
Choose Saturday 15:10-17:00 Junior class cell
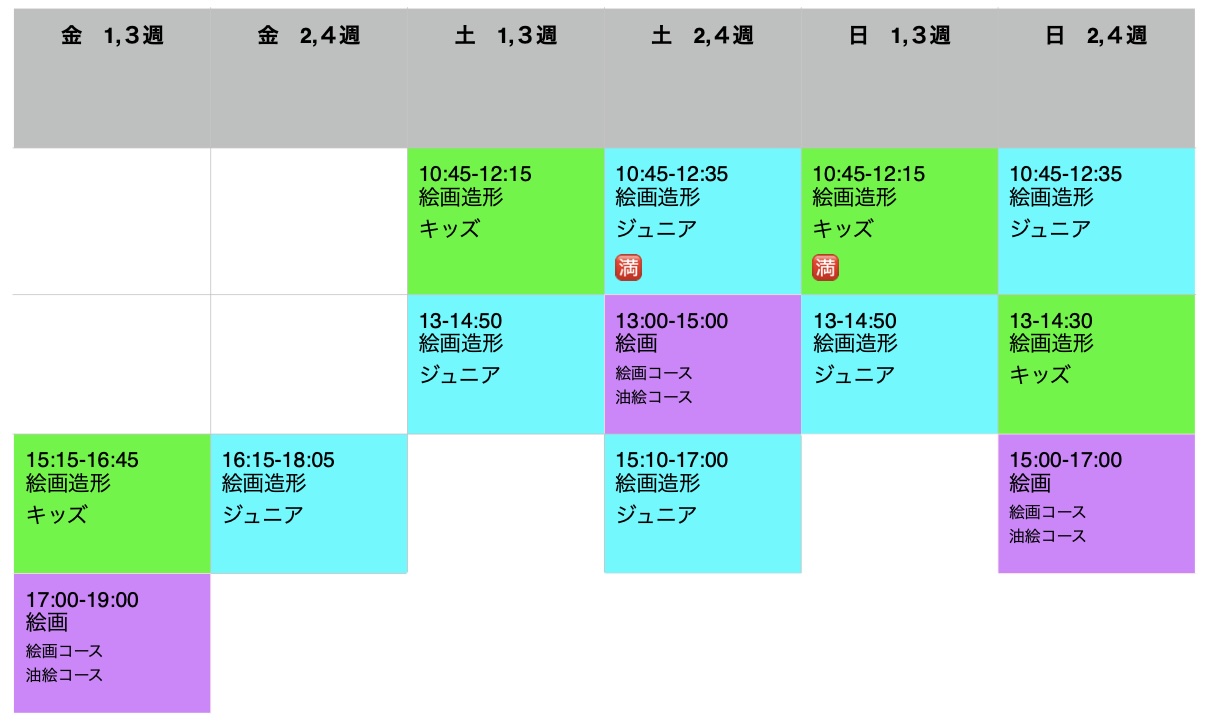point(703,503)
